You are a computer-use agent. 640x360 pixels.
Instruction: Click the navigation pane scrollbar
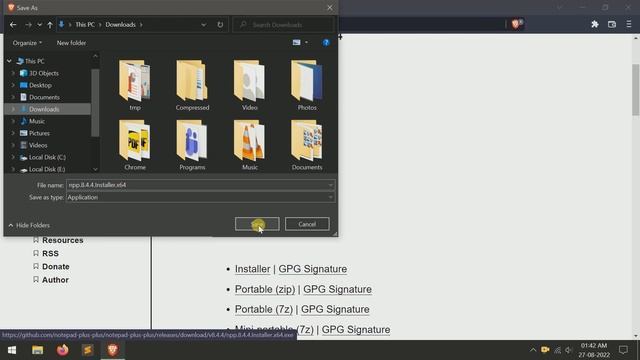click(95, 102)
